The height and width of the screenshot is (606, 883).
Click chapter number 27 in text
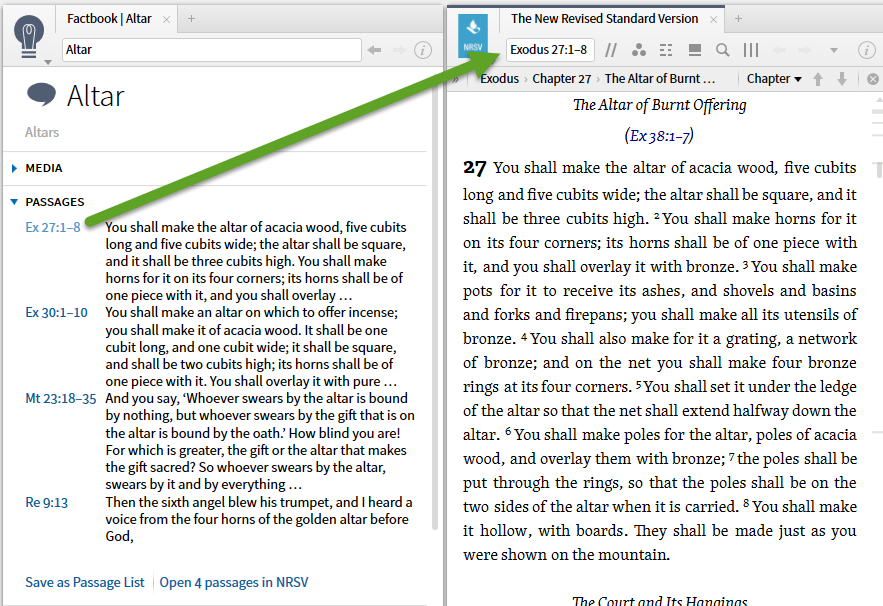point(474,168)
